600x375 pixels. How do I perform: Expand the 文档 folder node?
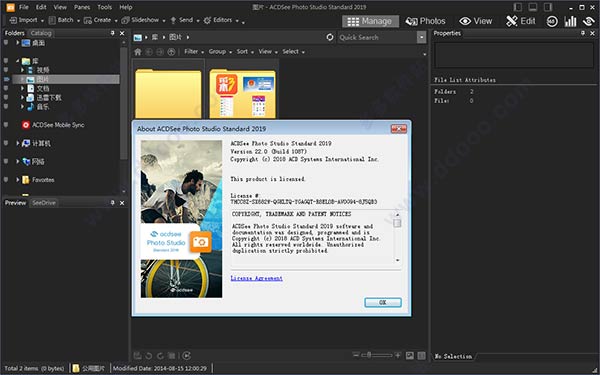(x=22, y=88)
